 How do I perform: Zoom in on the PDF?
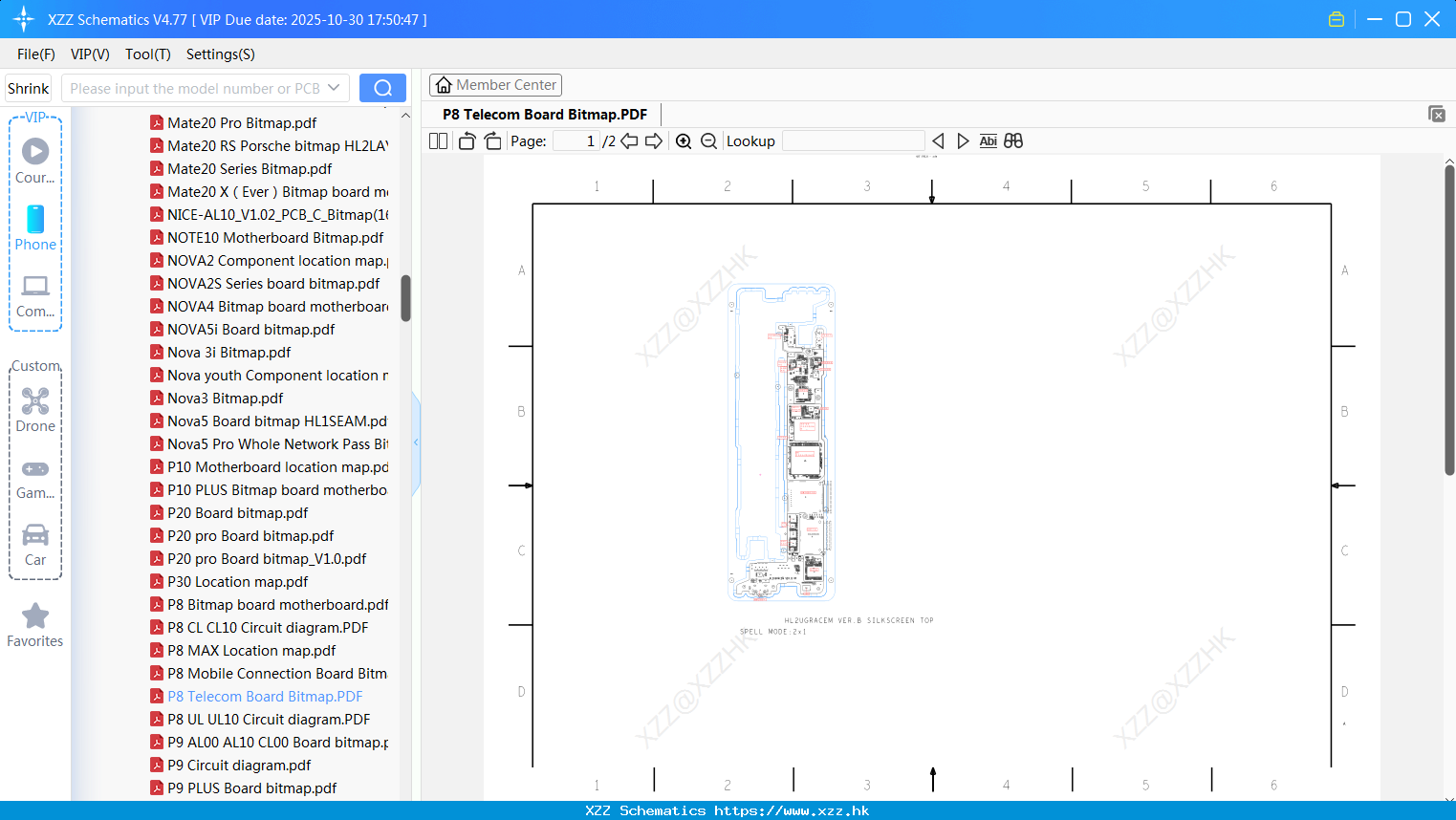coord(684,140)
